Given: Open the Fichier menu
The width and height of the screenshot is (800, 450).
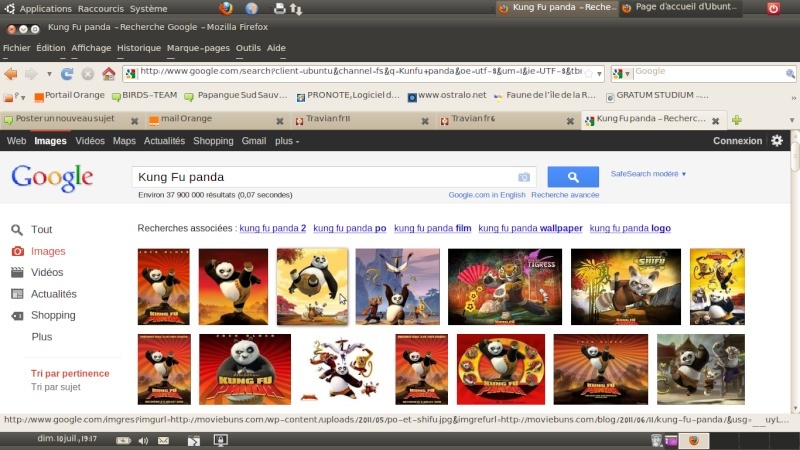Looking at the screenshot, I should click(x=17, y=48).
